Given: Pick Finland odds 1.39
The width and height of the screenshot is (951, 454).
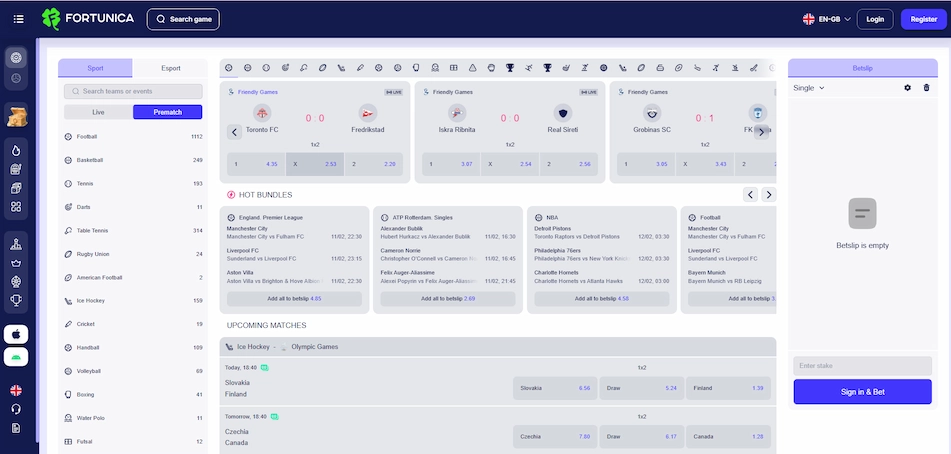Looking at the screenshot, I should click(728, 388).
